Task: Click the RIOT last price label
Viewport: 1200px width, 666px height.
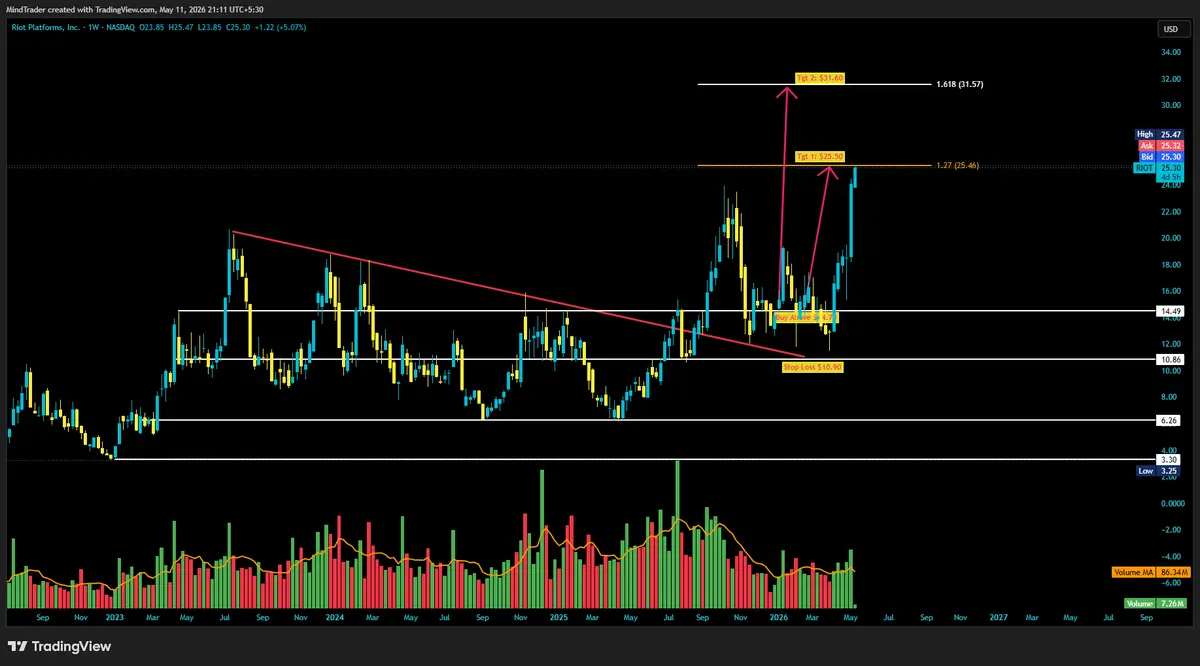Action: click(1160, 169)
